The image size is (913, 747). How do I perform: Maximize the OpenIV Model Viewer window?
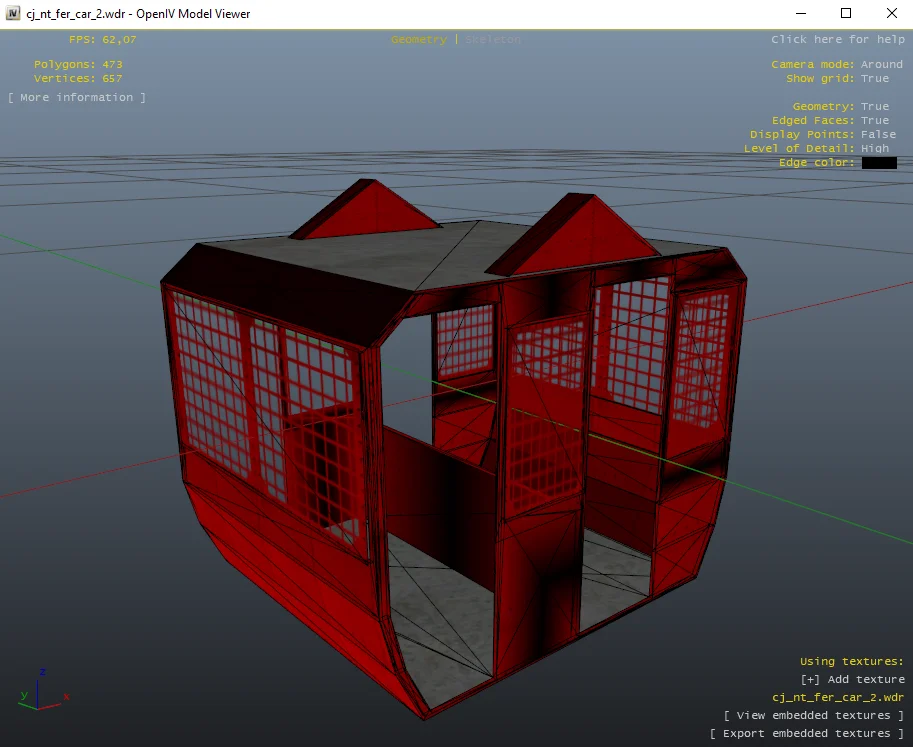(845, 14)
